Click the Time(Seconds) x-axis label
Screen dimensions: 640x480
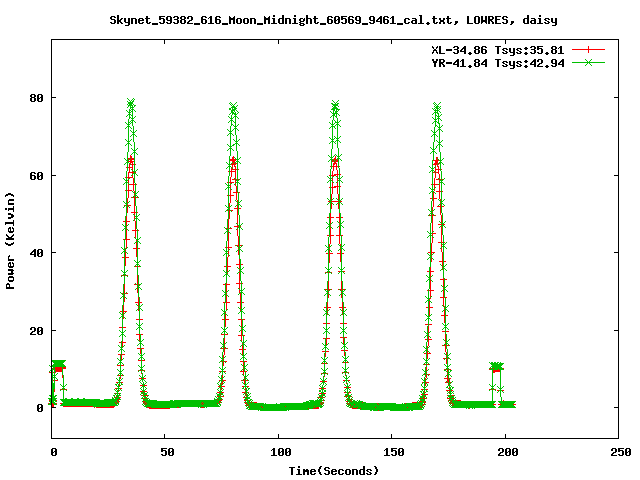pos(333,471)
